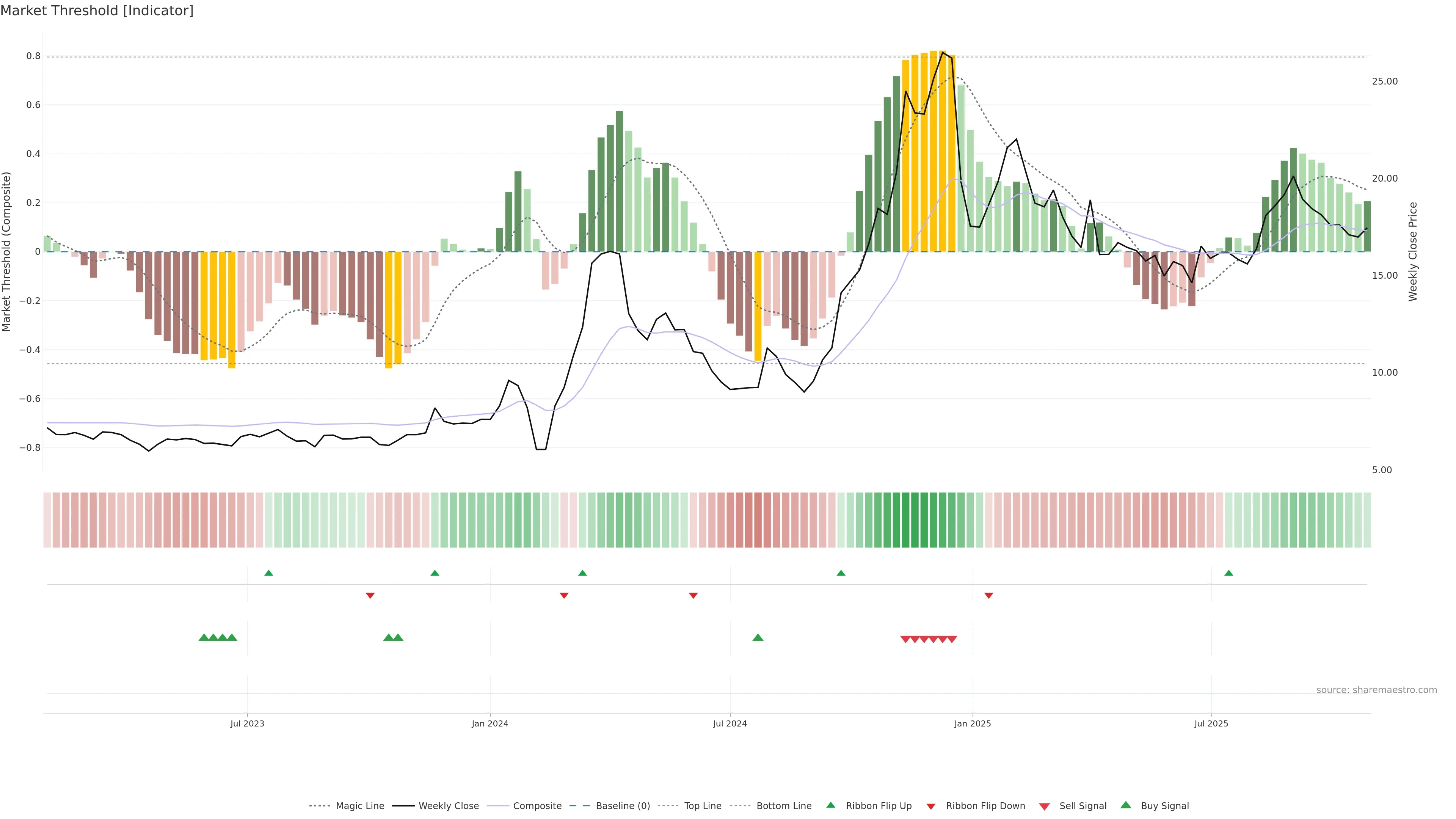Click the Sell Signal legend triangle icon
Screen dimensions: 1456x819
coord(1044,806)
